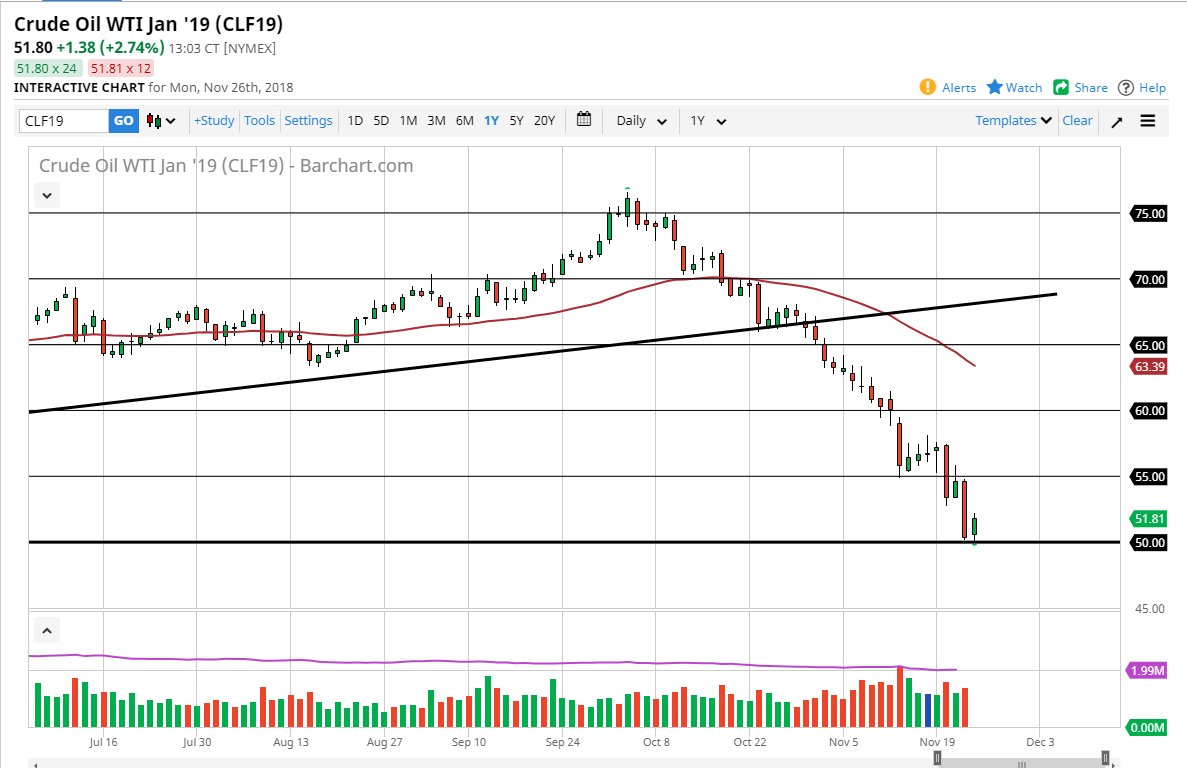Open the 1Y period dropdown
This screenshot has height=768, width=1187.
click(x=708, y=121)
